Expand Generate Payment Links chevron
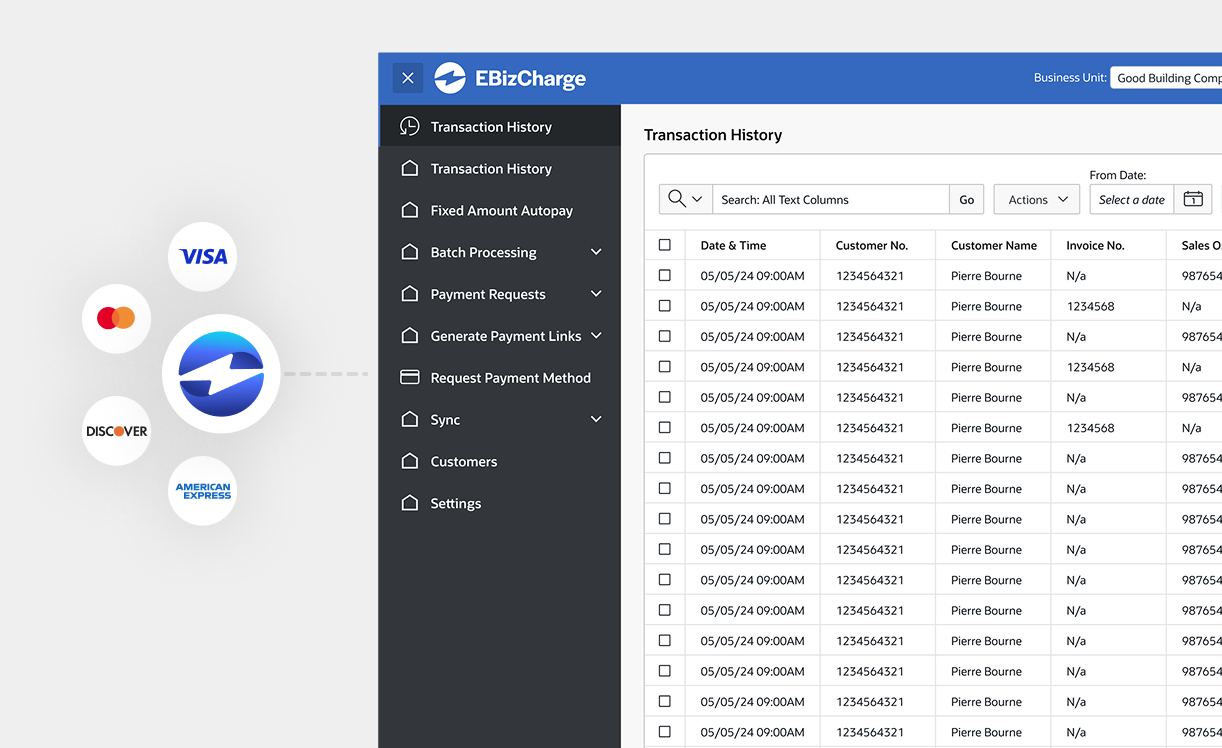1222x748 pixels. (596, 336)
